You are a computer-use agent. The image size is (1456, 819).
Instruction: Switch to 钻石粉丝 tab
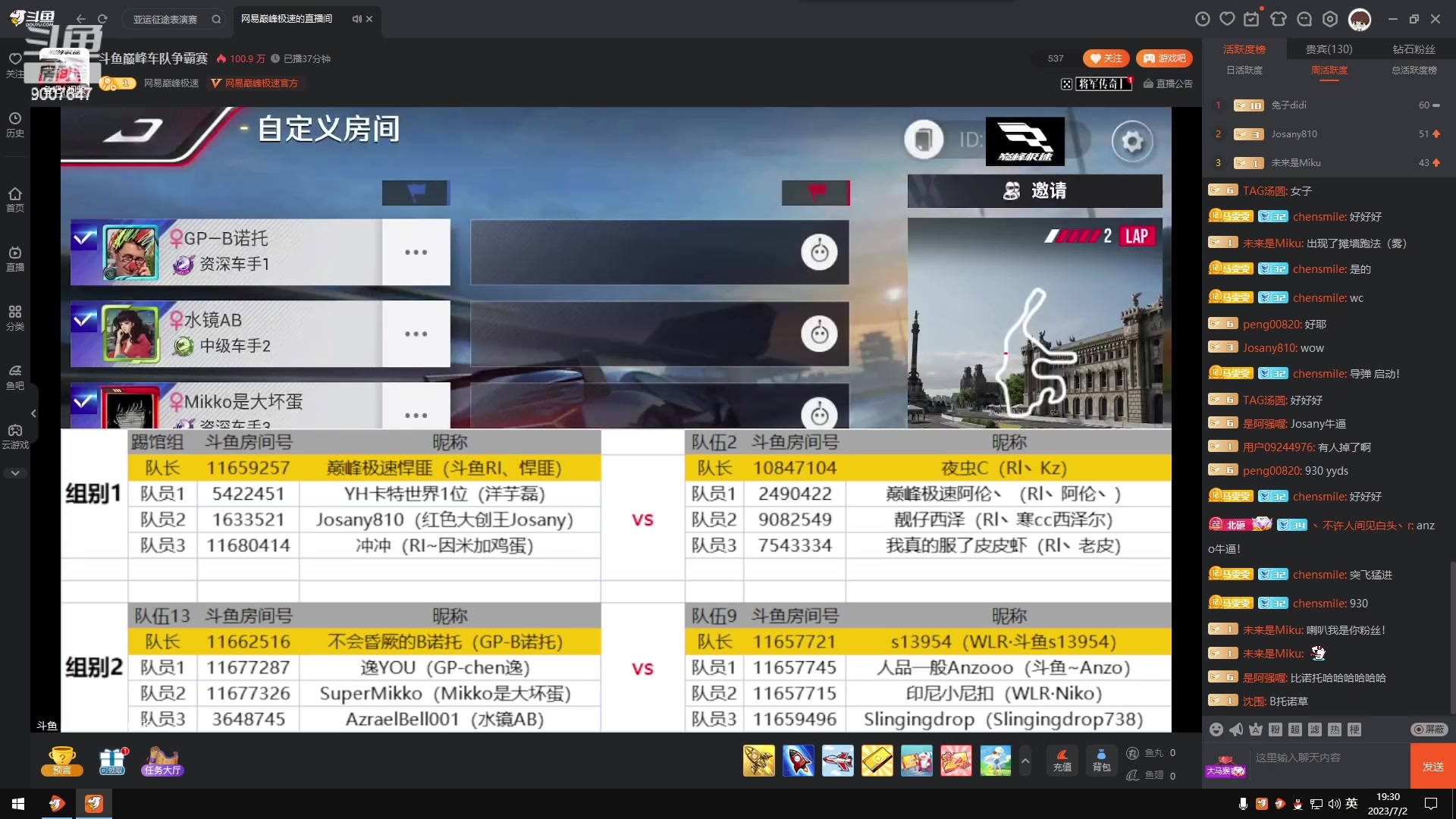click(1414, 49)
